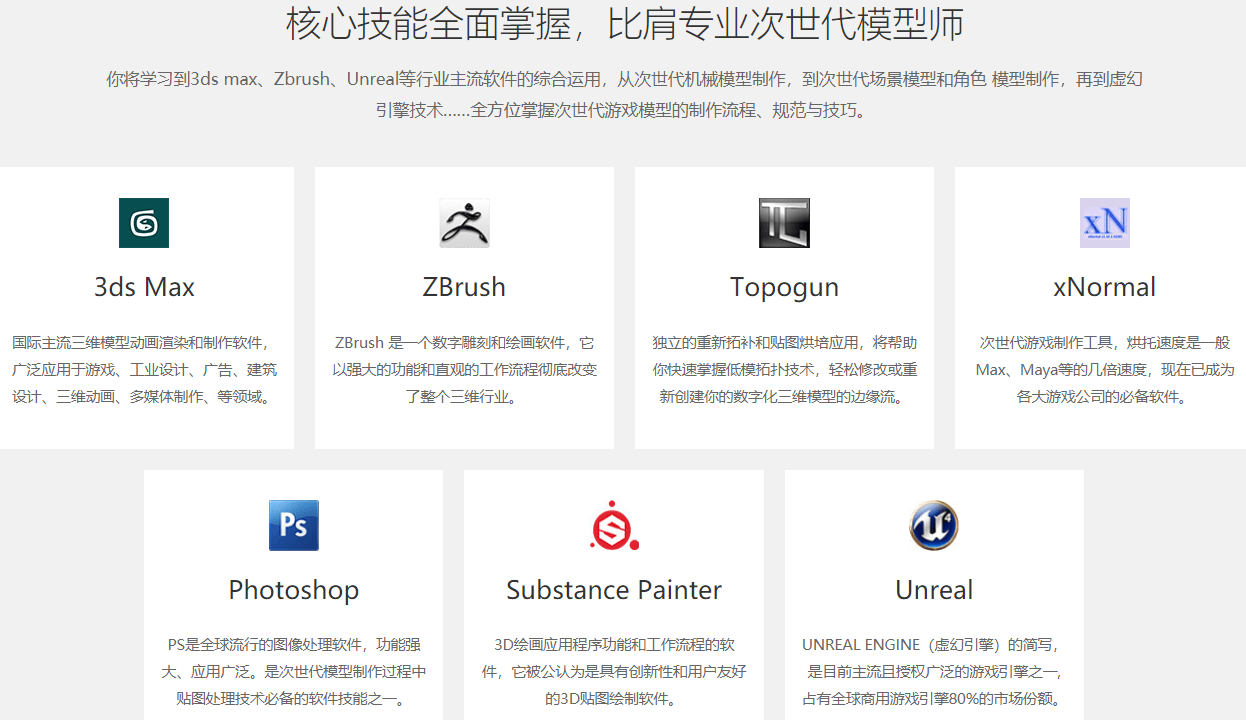The height and width of the screenshot is (720, 1246).
Task: Click the 3ds Max logo icon
Action: coord(144,223)
